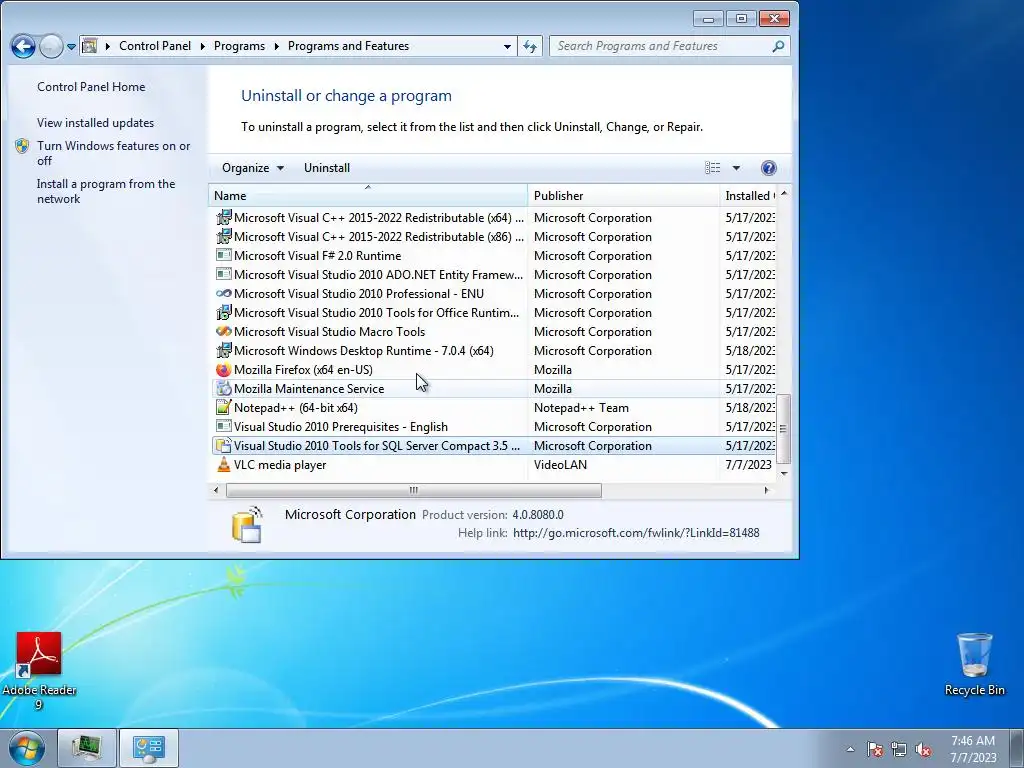Click the Uninstall toolbar button
The height and width of the screenshot is (768, 1024).
(327, 168)
